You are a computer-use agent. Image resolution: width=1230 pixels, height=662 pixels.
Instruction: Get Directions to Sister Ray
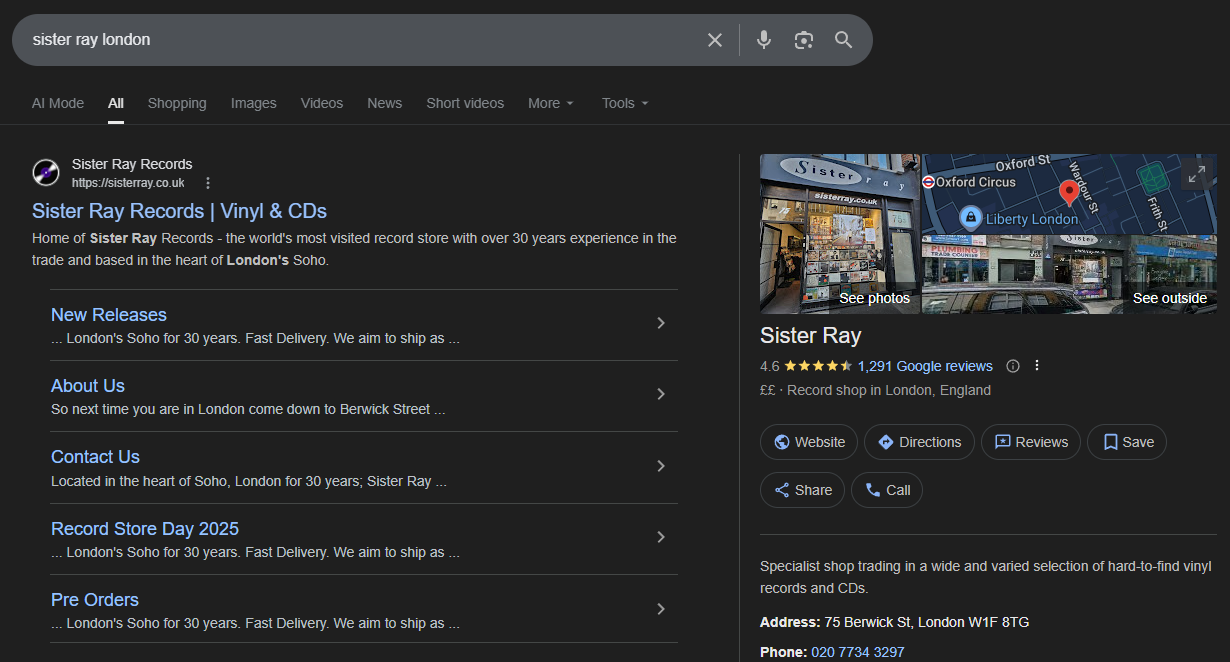point(919,441)
